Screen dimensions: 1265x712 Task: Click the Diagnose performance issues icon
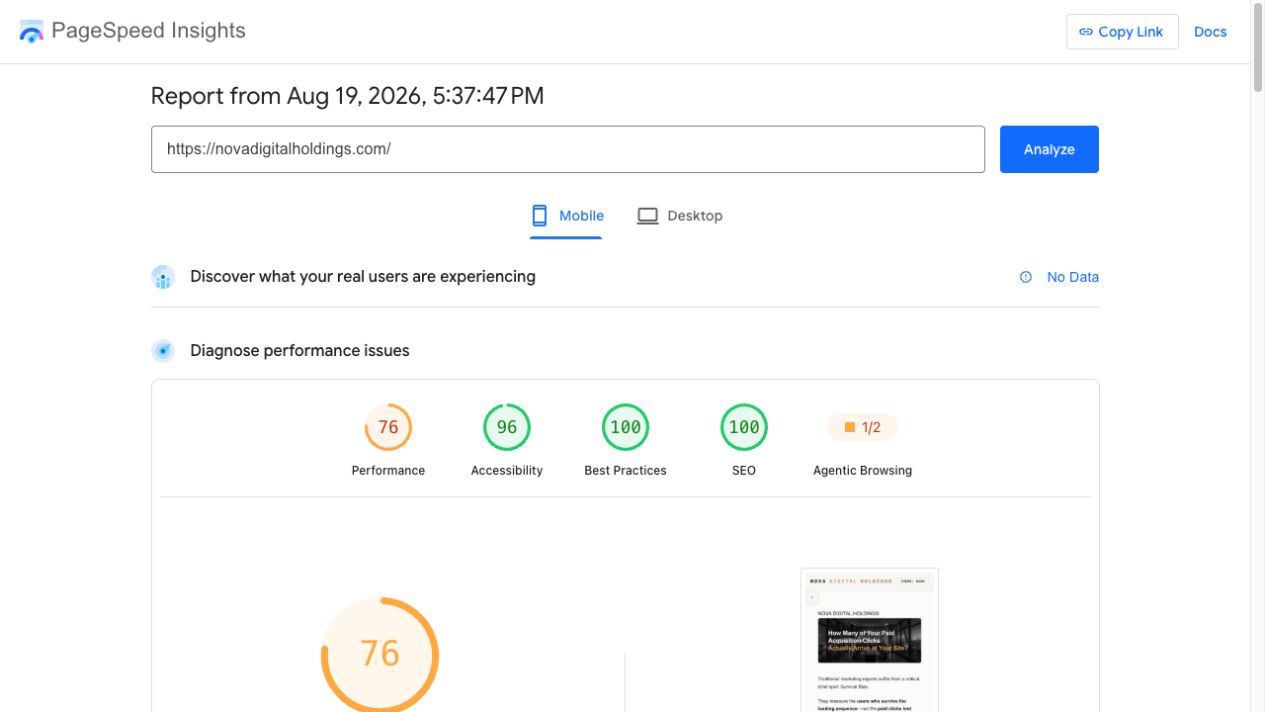coord(163,351)
